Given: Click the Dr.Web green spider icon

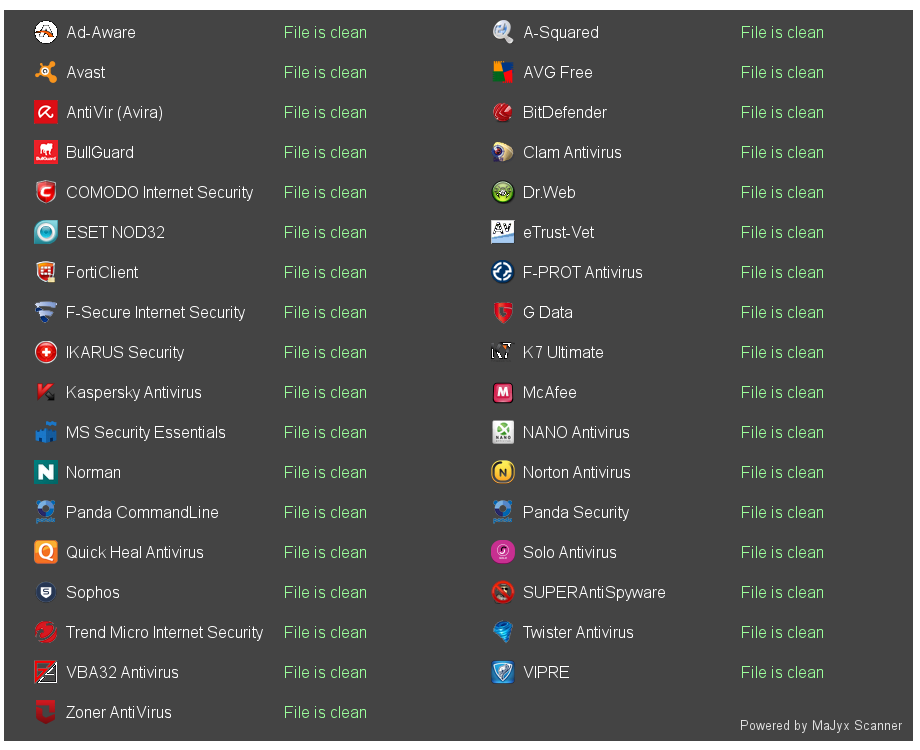Looking at the screenshot, I should coord(503,192).
